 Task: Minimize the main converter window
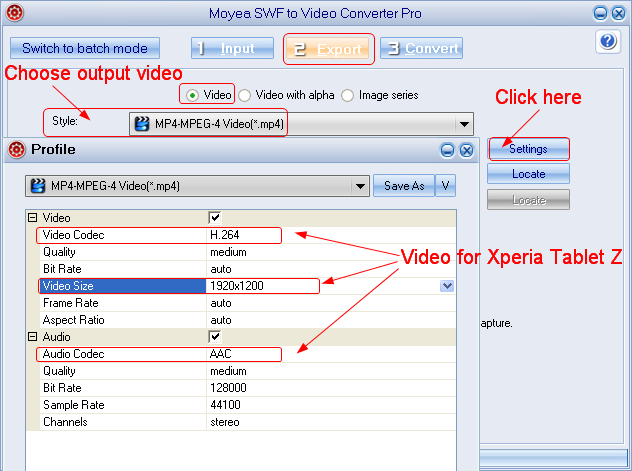coord(600,13)
